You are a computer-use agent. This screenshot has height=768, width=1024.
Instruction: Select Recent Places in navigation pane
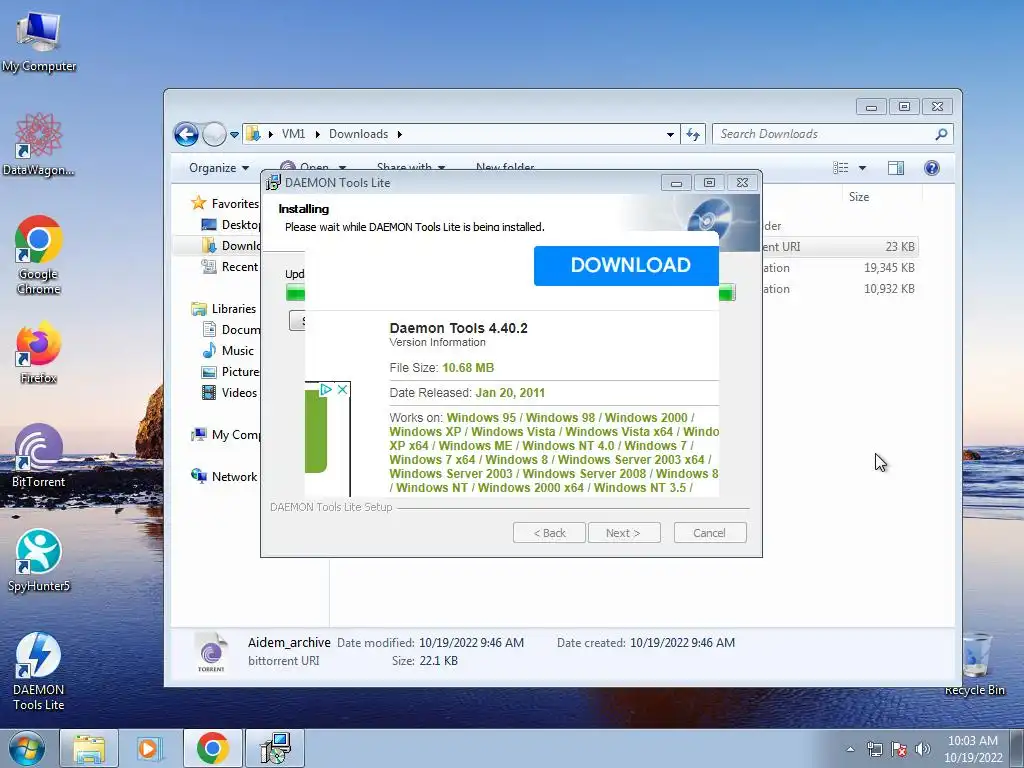[x=231, y=266]
